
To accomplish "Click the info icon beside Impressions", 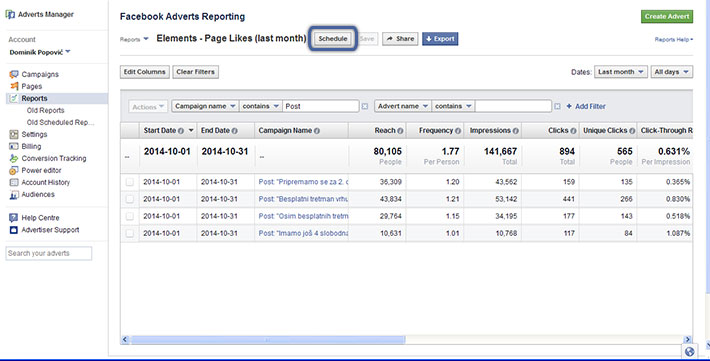I will click(x=515, y=131).
